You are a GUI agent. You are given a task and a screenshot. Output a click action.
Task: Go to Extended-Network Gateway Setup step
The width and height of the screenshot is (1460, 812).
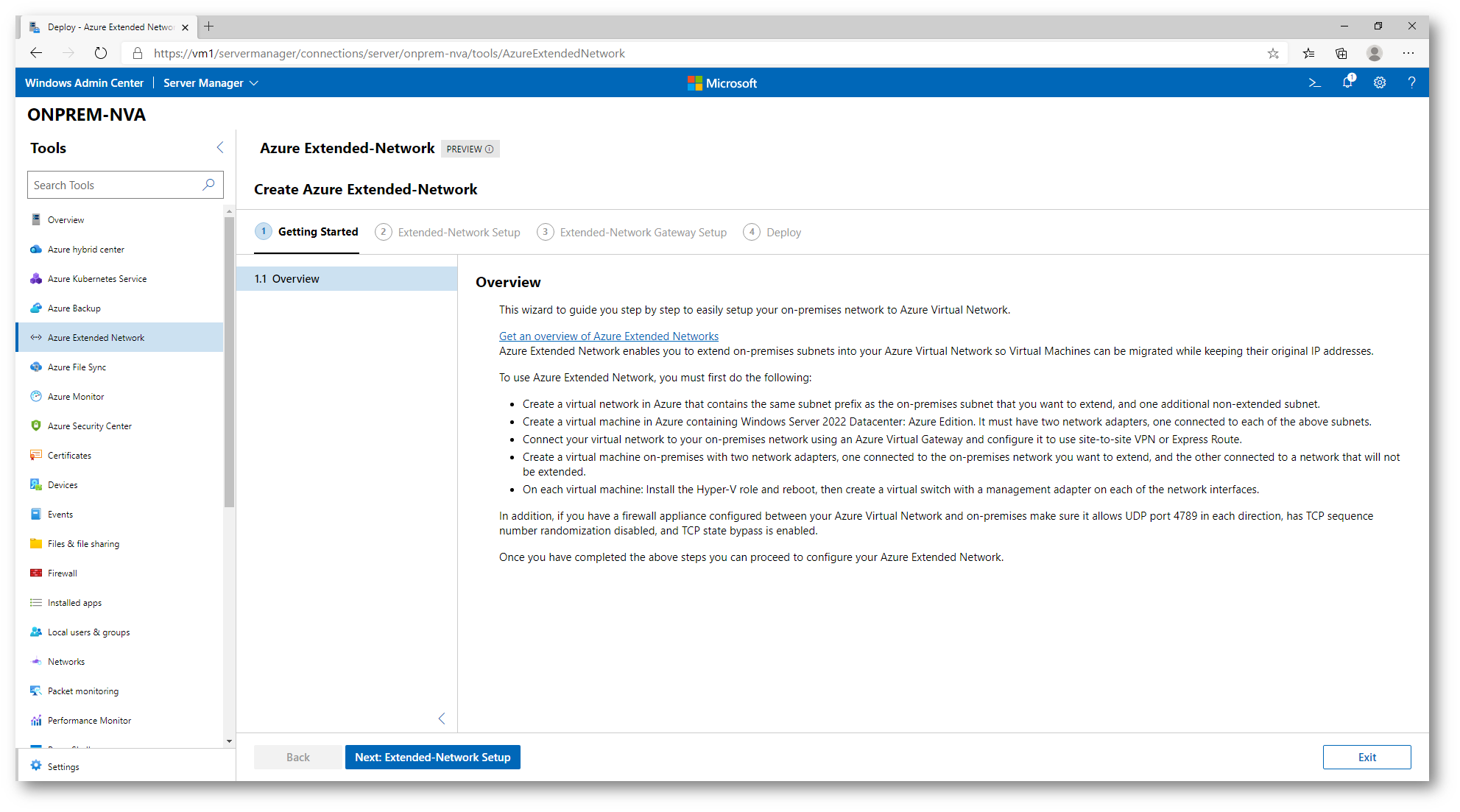click(x=632, y=232)
